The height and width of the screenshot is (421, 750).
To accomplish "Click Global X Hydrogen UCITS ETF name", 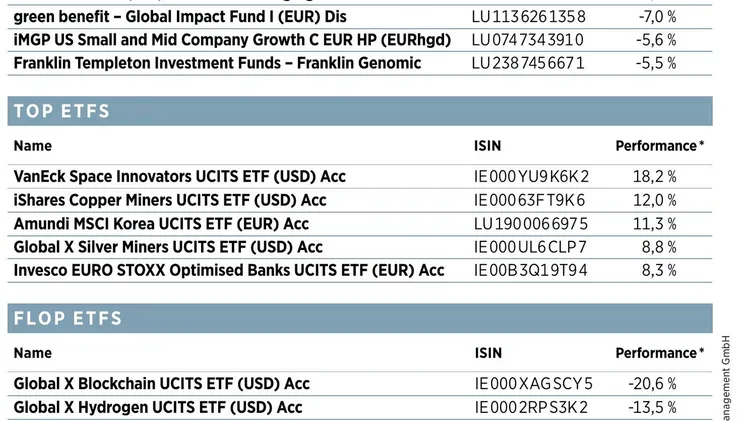I will point(158,407).
